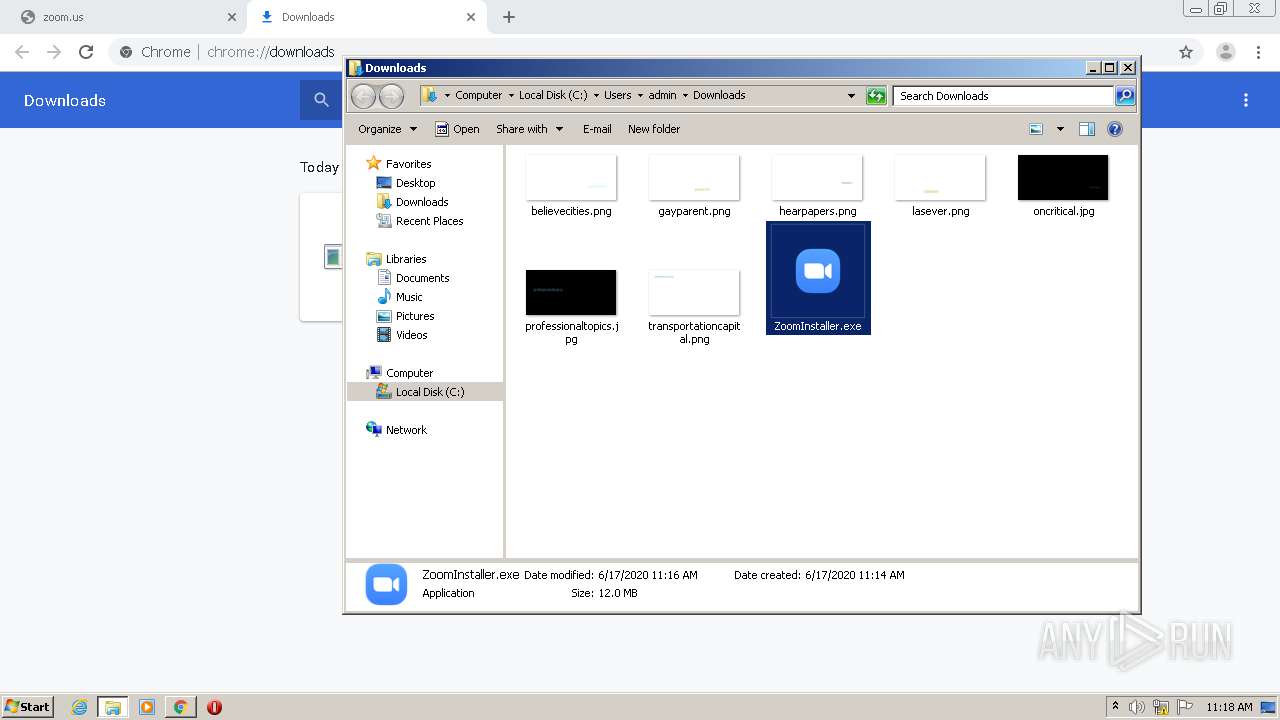Reload the Chrome downloads page
The width and height of the screenshot is (1280, 720).
pos(86,52)
